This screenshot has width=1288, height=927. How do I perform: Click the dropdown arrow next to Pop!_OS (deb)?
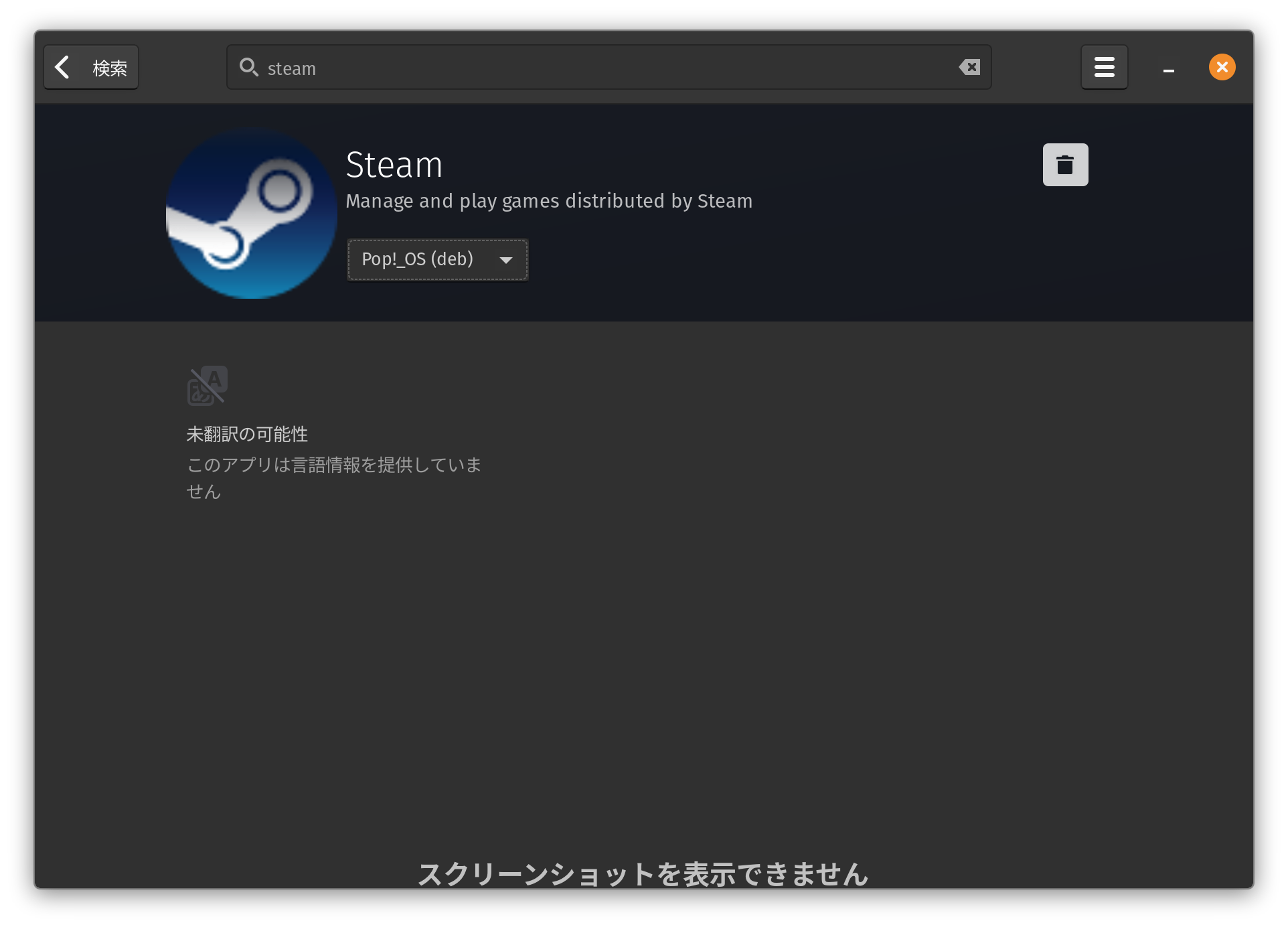(506, 261)
